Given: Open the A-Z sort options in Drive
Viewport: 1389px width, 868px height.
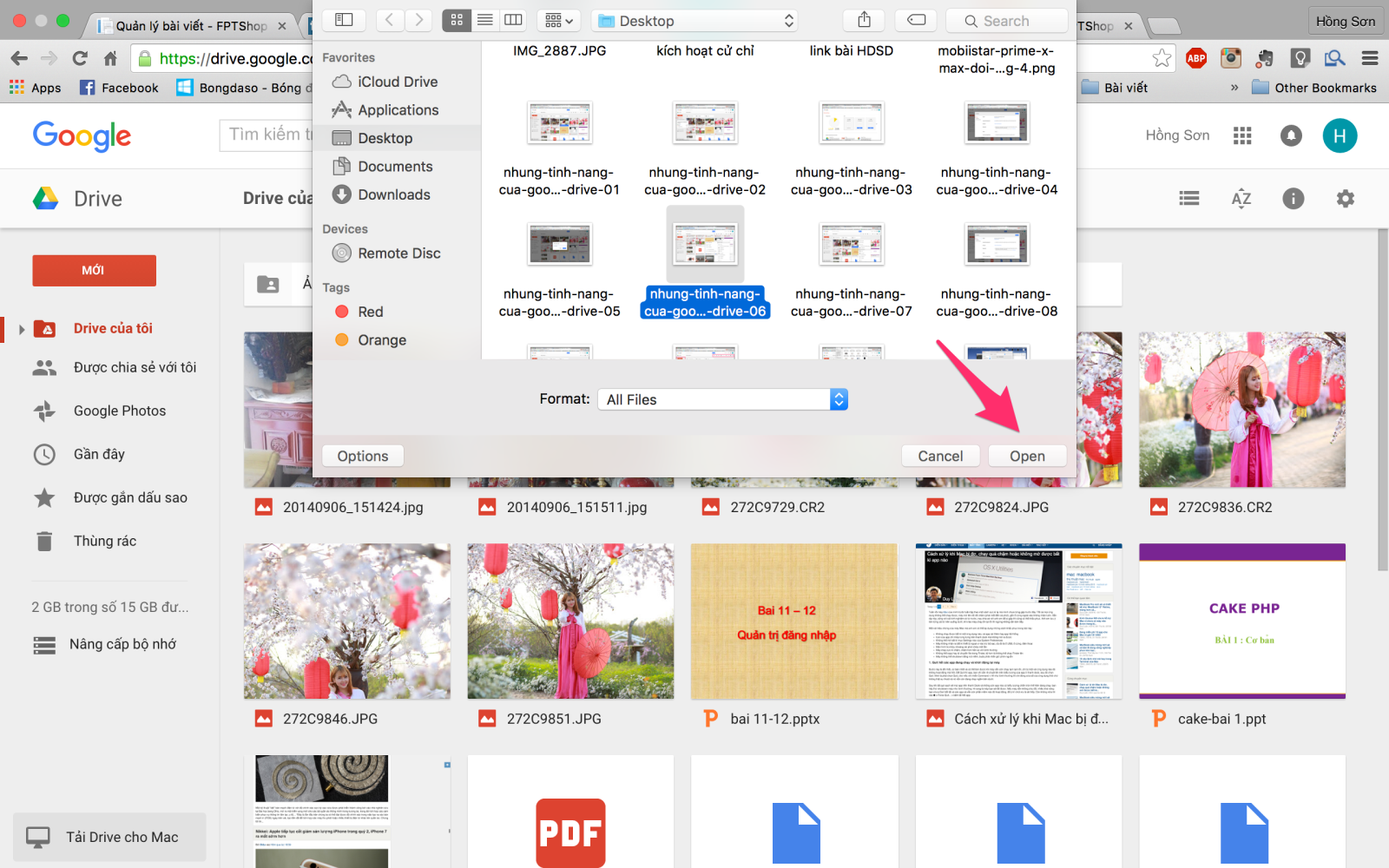Looking at the screenshot, I should (x=1241, y=199).
